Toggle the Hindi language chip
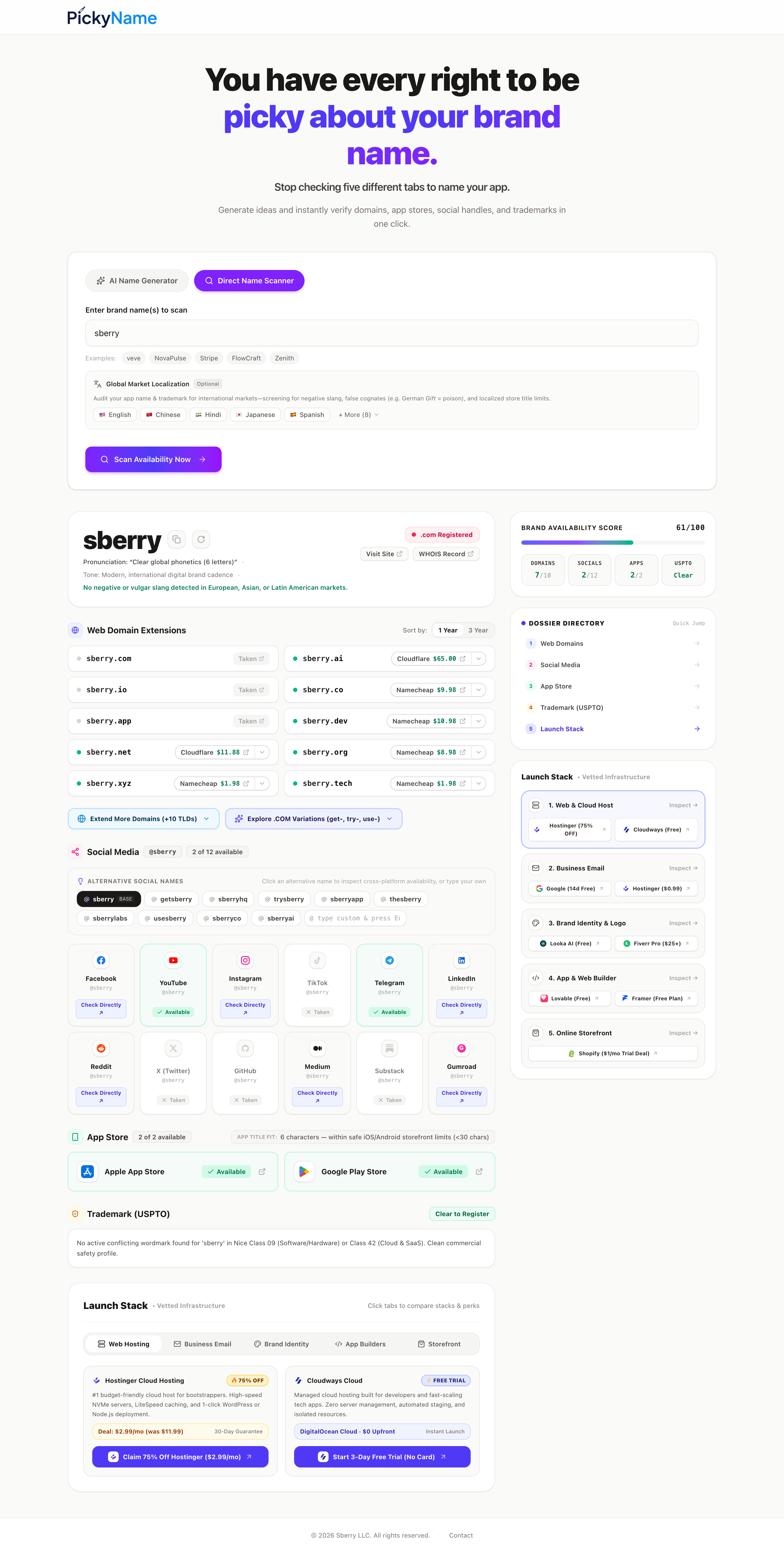Viewport: 784px width, 1552px height. pos(208,415)
